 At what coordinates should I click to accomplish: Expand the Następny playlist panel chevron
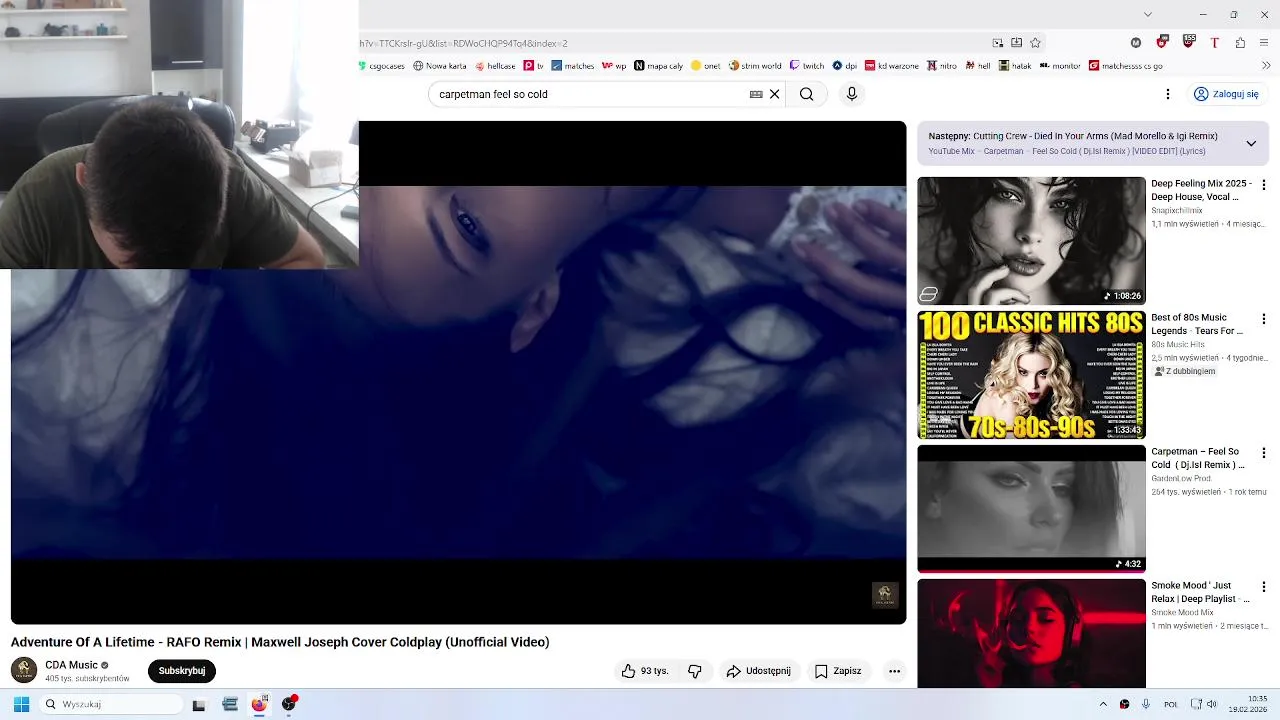1251,143
